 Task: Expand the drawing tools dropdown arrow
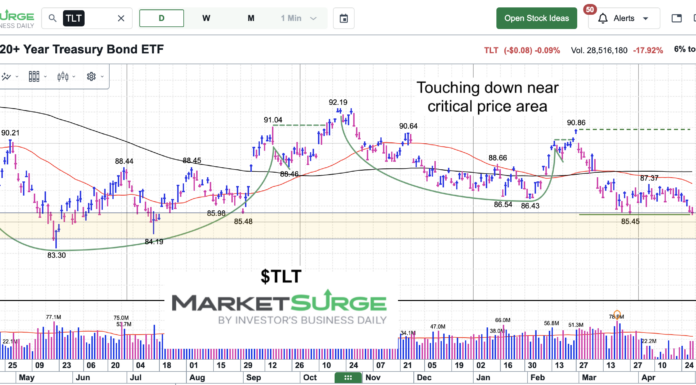17,77
